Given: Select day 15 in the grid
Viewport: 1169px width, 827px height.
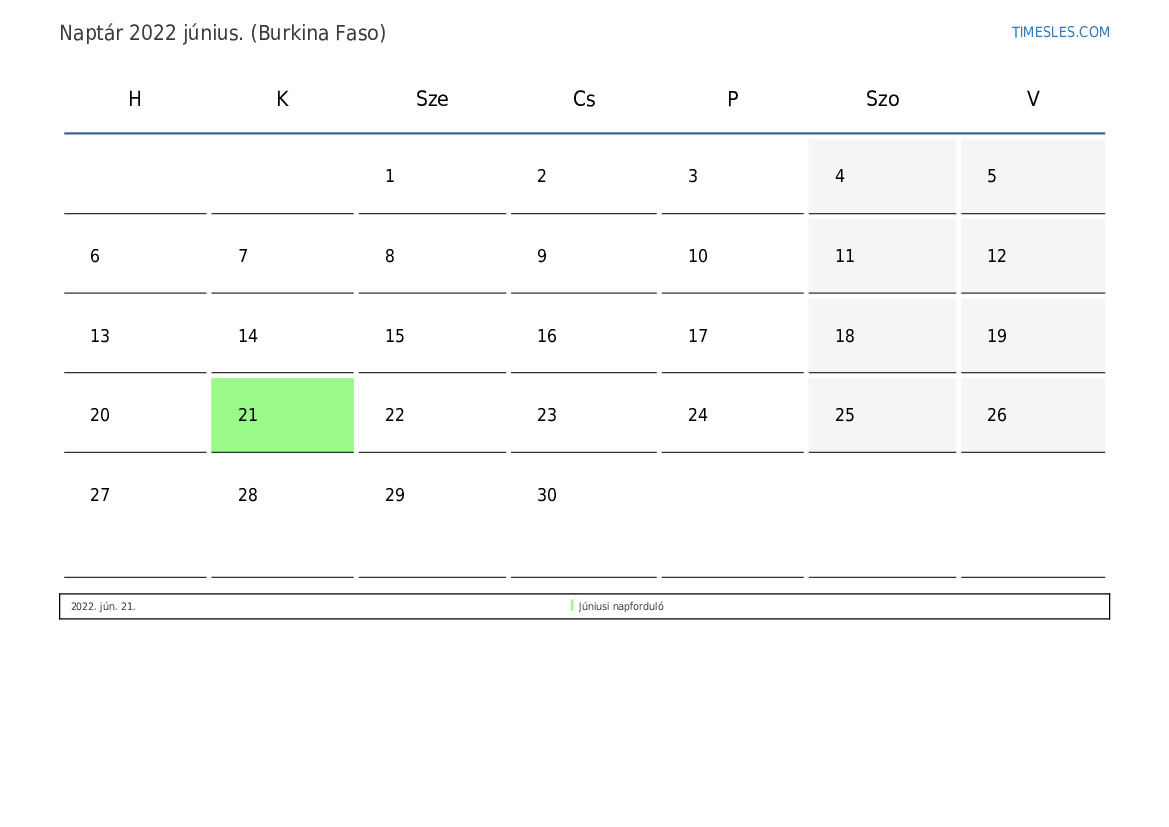Looking at the screenshot, I should point(395,336).
